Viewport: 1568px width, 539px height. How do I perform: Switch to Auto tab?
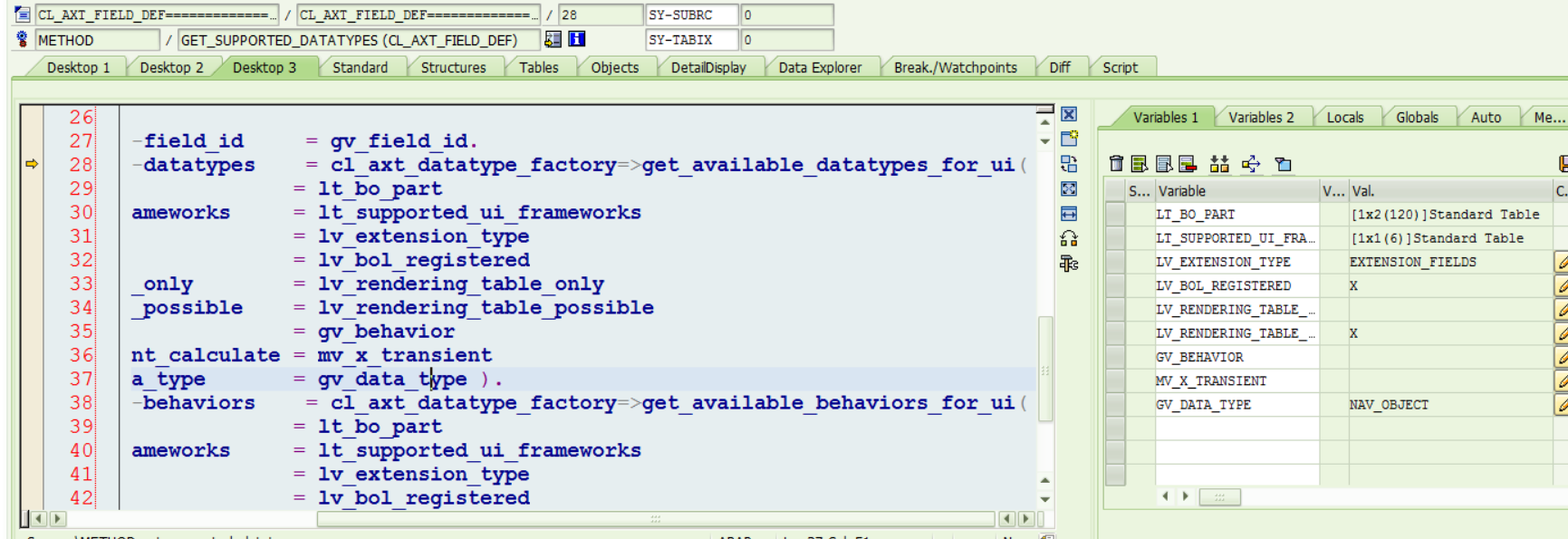(x=1486, y=117)
